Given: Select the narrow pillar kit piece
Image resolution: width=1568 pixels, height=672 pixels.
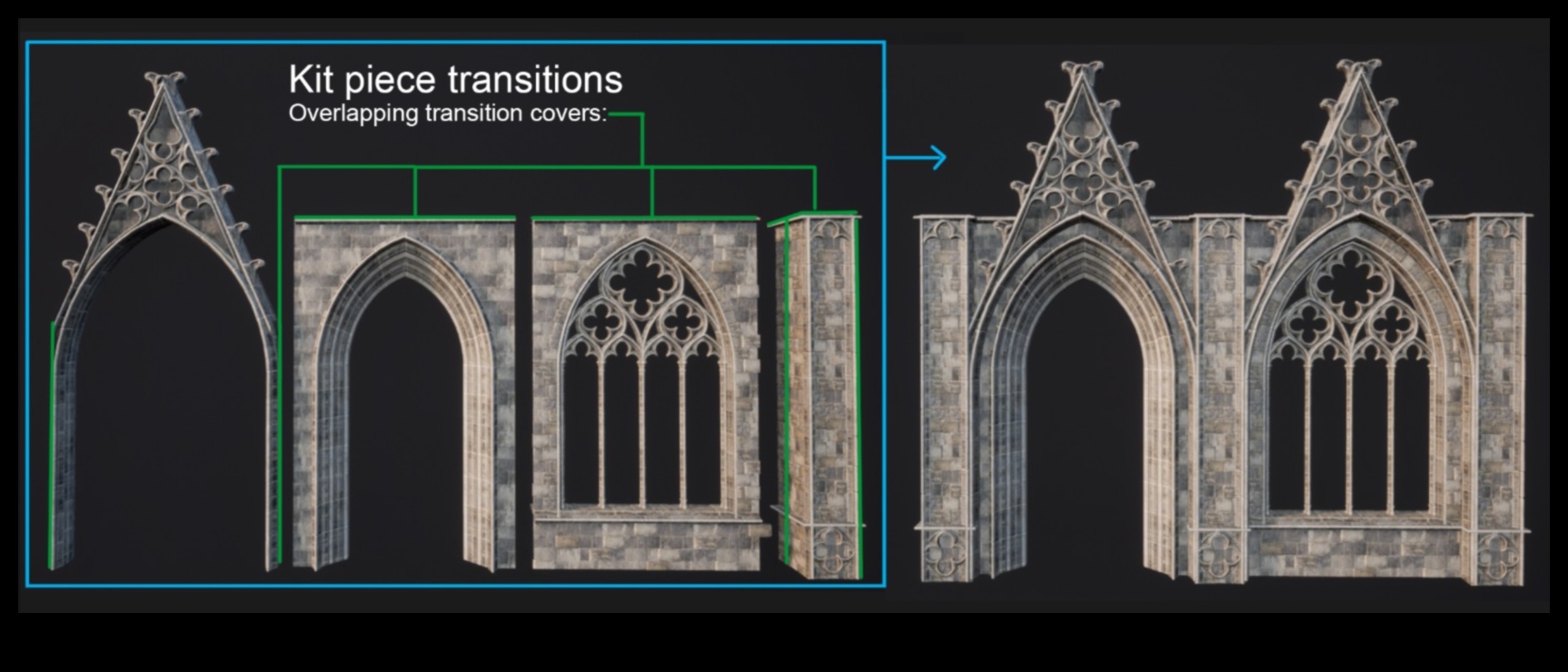Looking at the screenshot, I should coord(824,390).
